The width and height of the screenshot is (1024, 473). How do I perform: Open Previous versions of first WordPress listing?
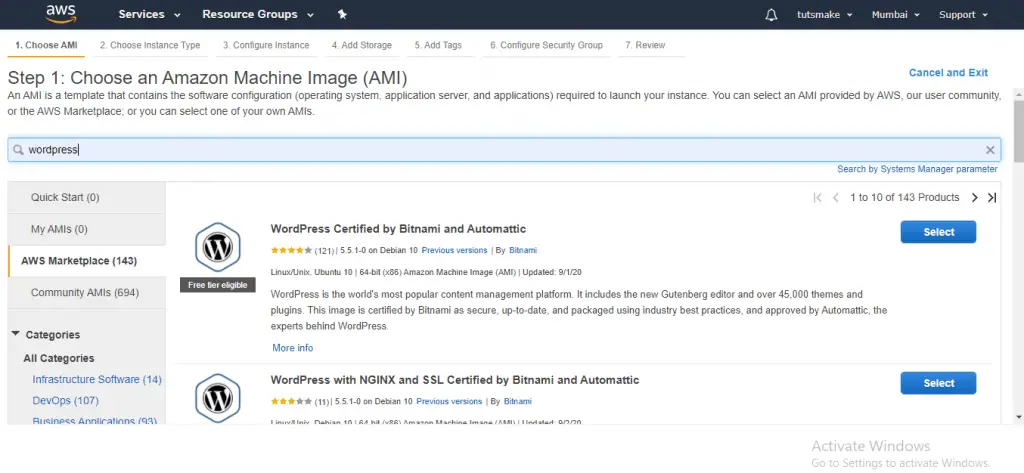tap(455, 250)
